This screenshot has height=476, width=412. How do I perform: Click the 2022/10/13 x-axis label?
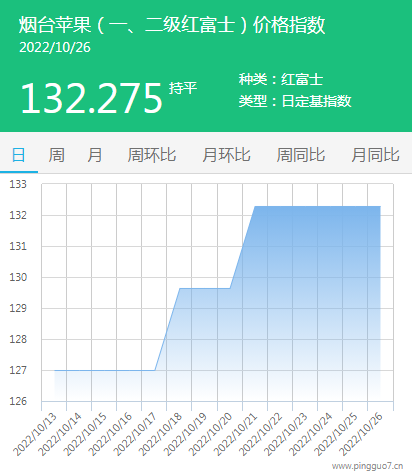pos(35,435)
